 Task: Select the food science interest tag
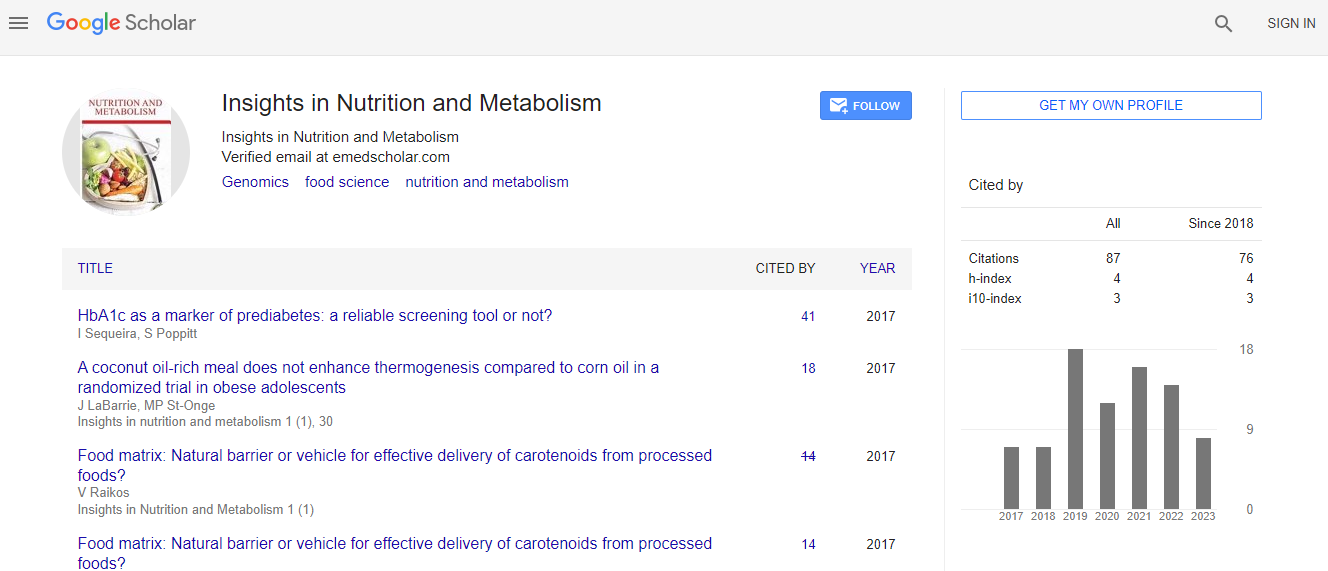(x=347, y=182)
